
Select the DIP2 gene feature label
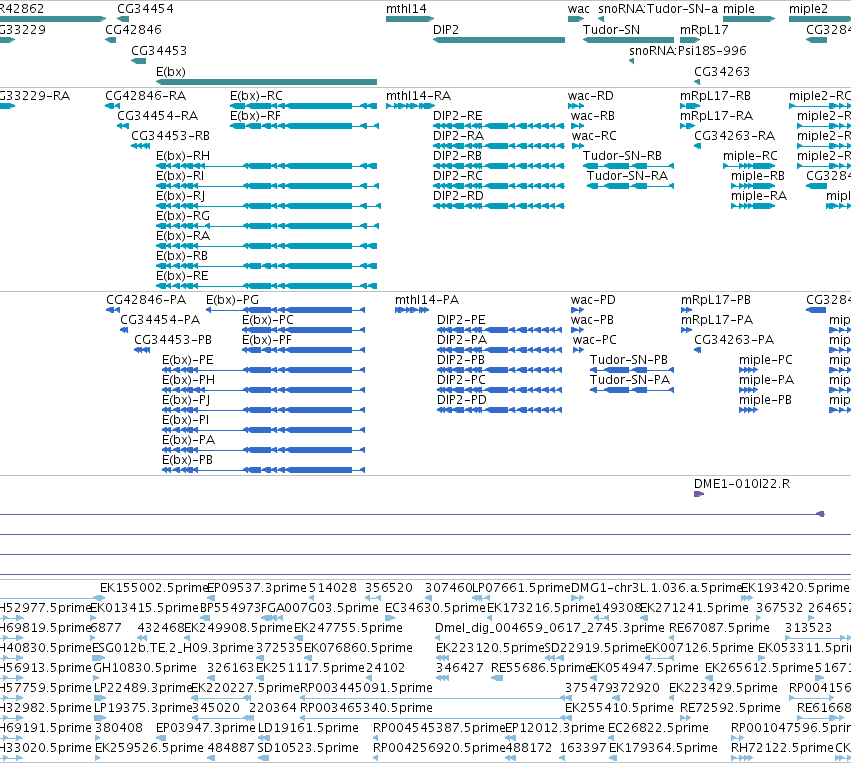[x=446, y=30]
